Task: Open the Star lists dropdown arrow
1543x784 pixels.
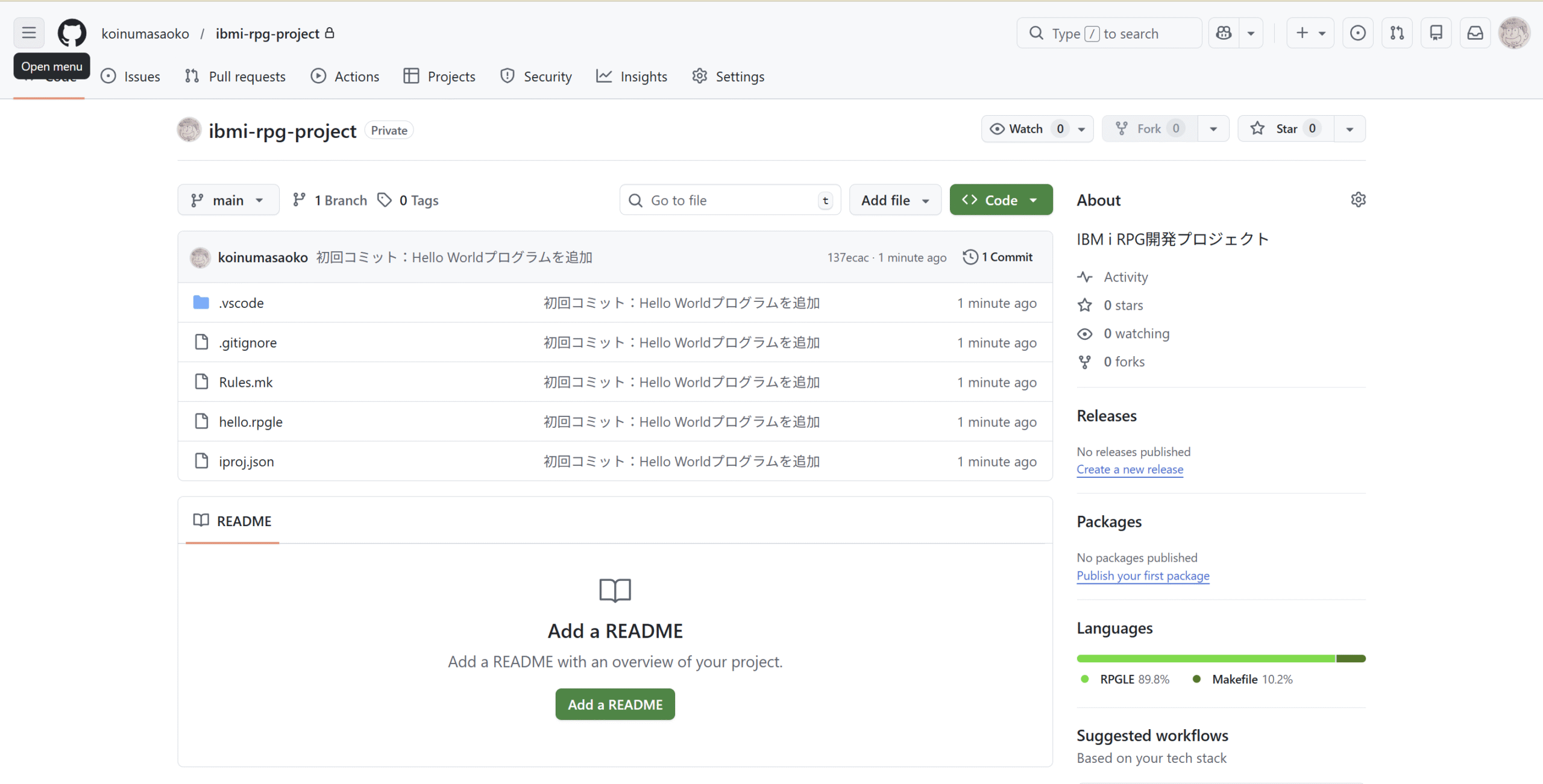Action: coord(1350,129)
